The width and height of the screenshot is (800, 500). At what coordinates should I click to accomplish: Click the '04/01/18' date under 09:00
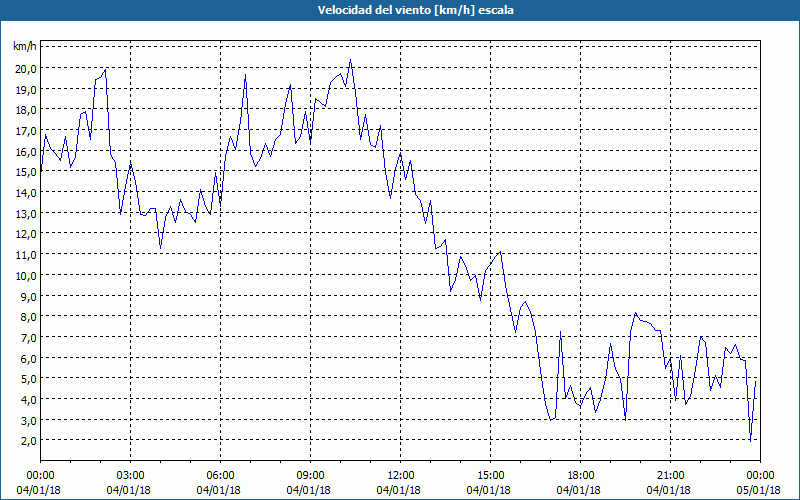coord(309,490)
